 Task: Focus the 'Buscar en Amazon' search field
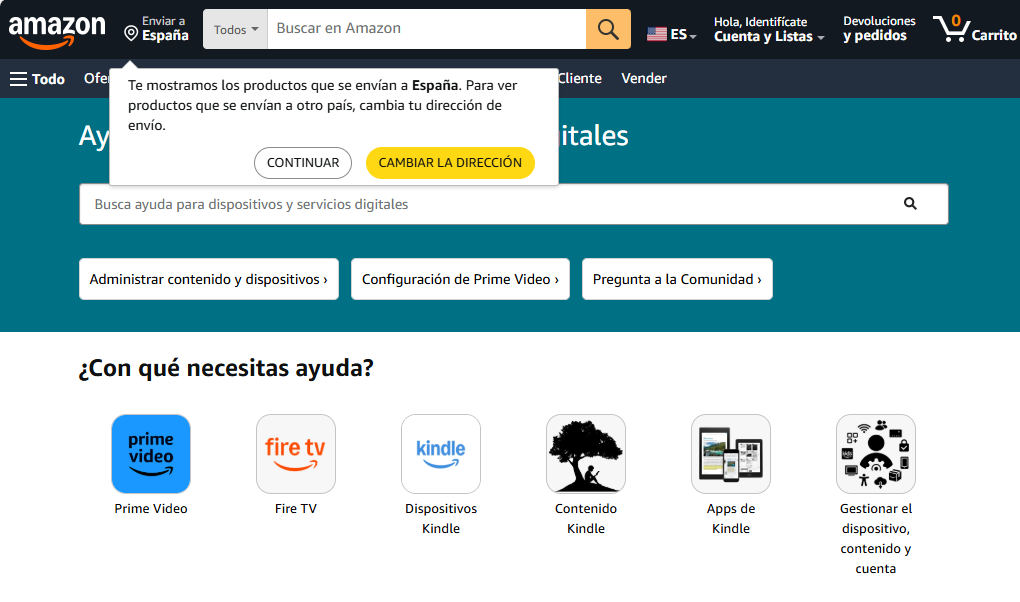click(x=427, y=29)
